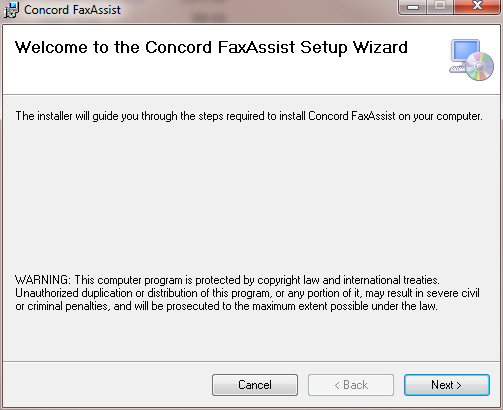Proceed with the Next > button

[x=447, y=385]
